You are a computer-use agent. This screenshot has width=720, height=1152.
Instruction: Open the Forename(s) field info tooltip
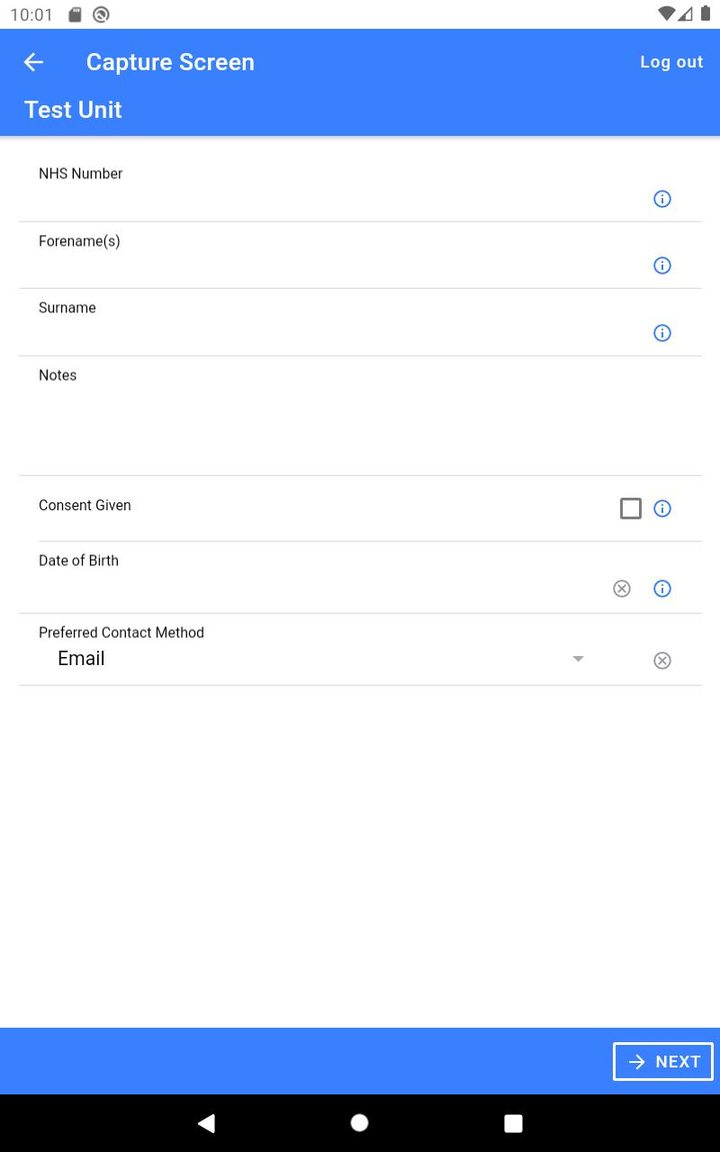click(x=662, y=265)
